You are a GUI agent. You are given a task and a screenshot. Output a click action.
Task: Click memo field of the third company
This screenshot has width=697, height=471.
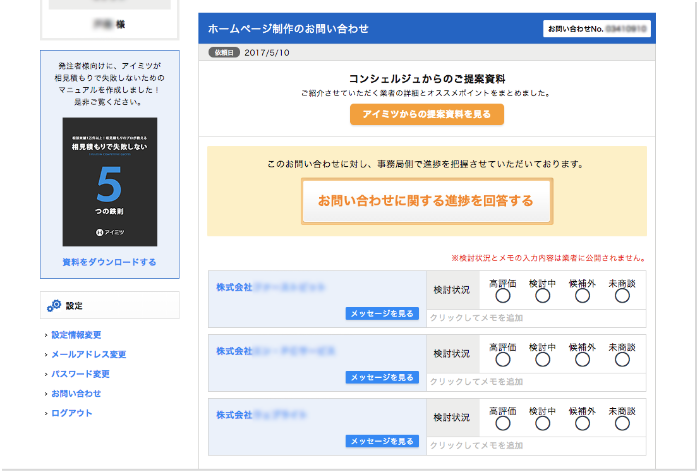point(536,446)
